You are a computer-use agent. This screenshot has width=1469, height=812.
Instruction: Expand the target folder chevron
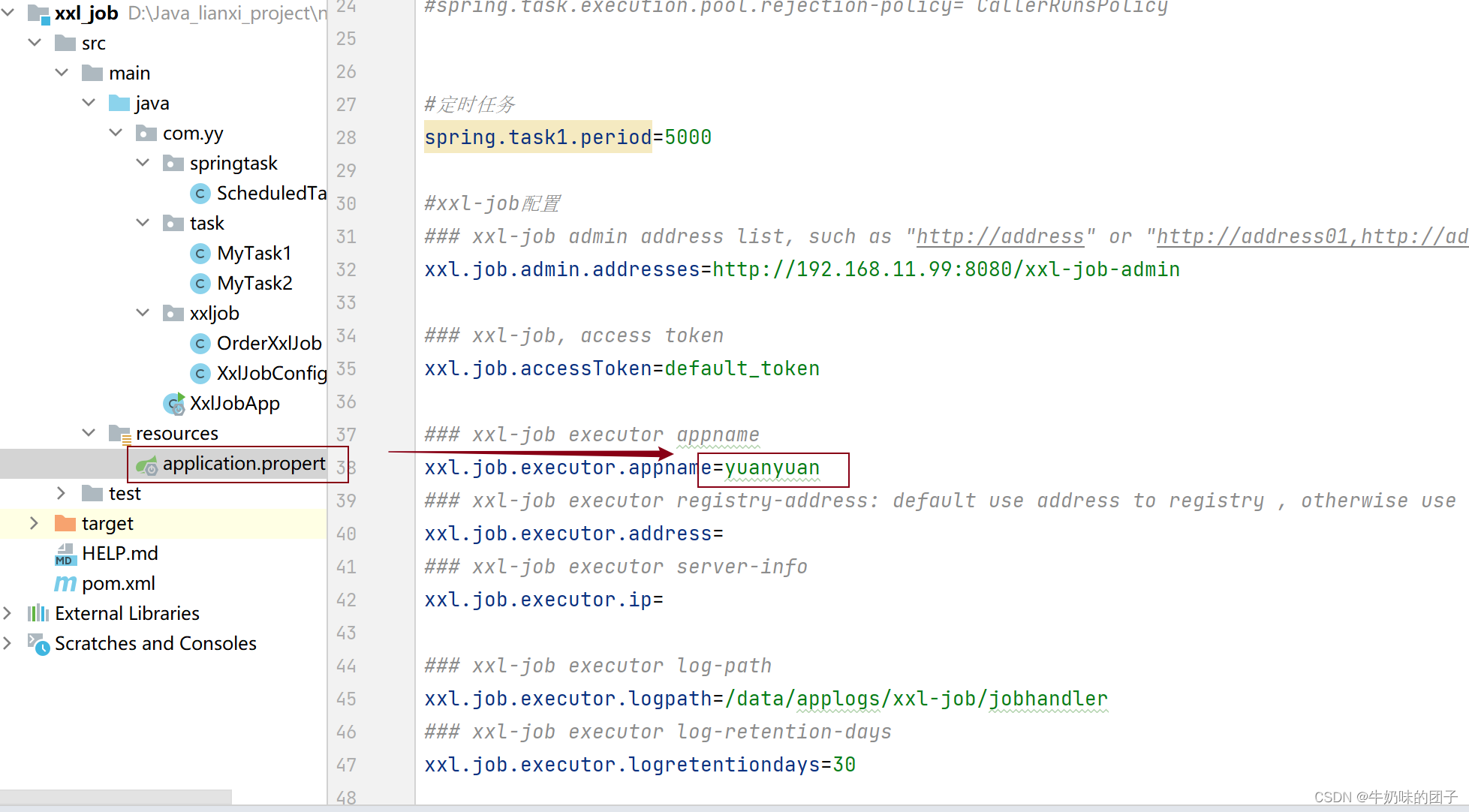point(35,523)
